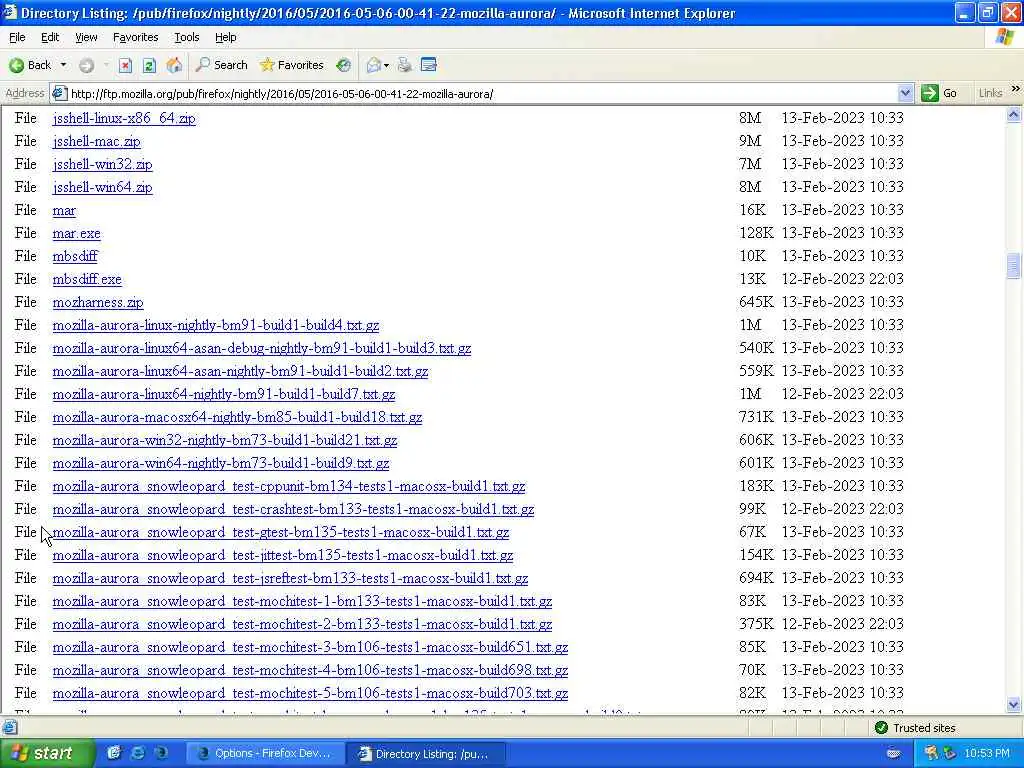Go to Home page icon
Viewport: 1024px width, 768px height.
point(174,65)
